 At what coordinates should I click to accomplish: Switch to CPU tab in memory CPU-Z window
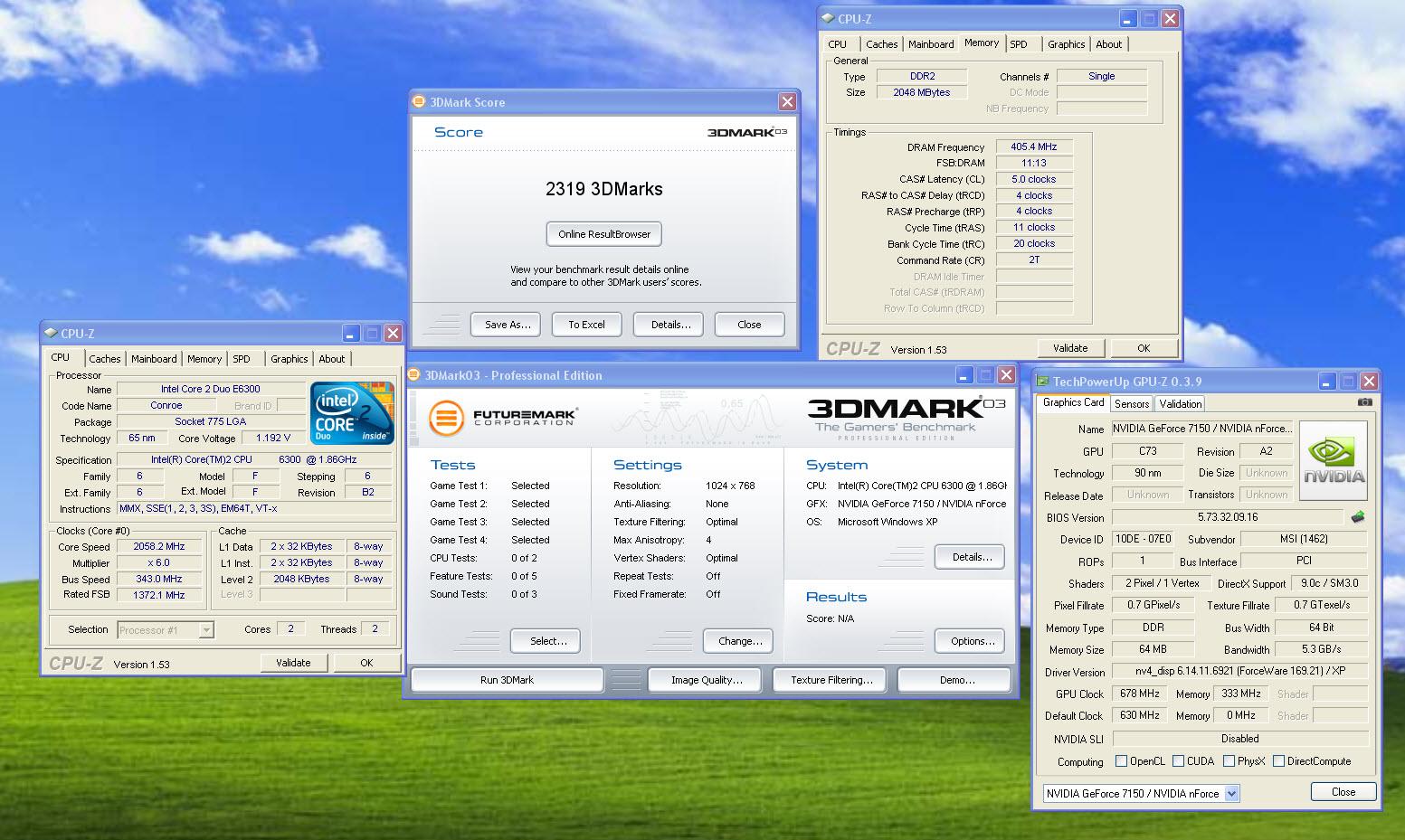point(838,44)
